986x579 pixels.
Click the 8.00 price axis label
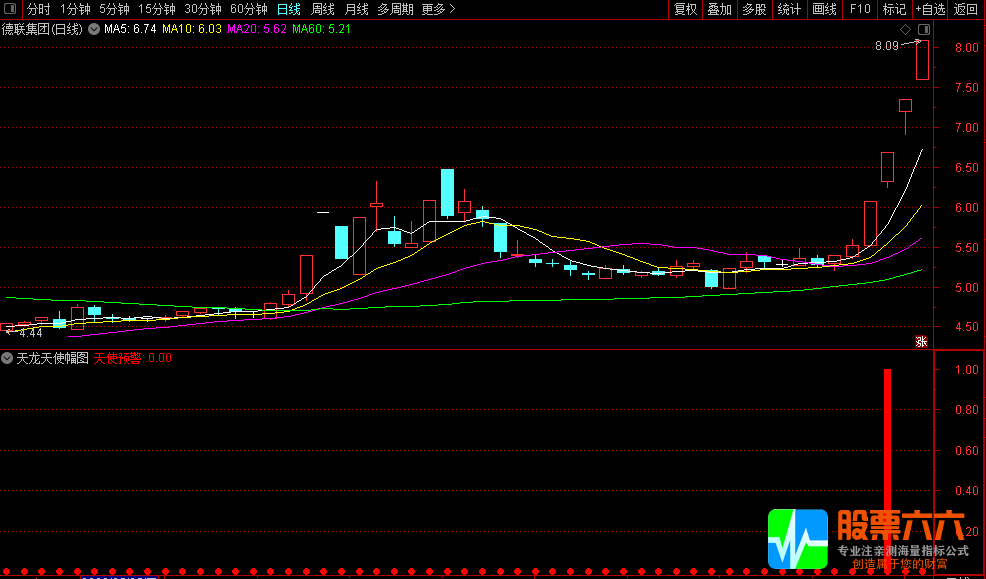tap(967, 48)
